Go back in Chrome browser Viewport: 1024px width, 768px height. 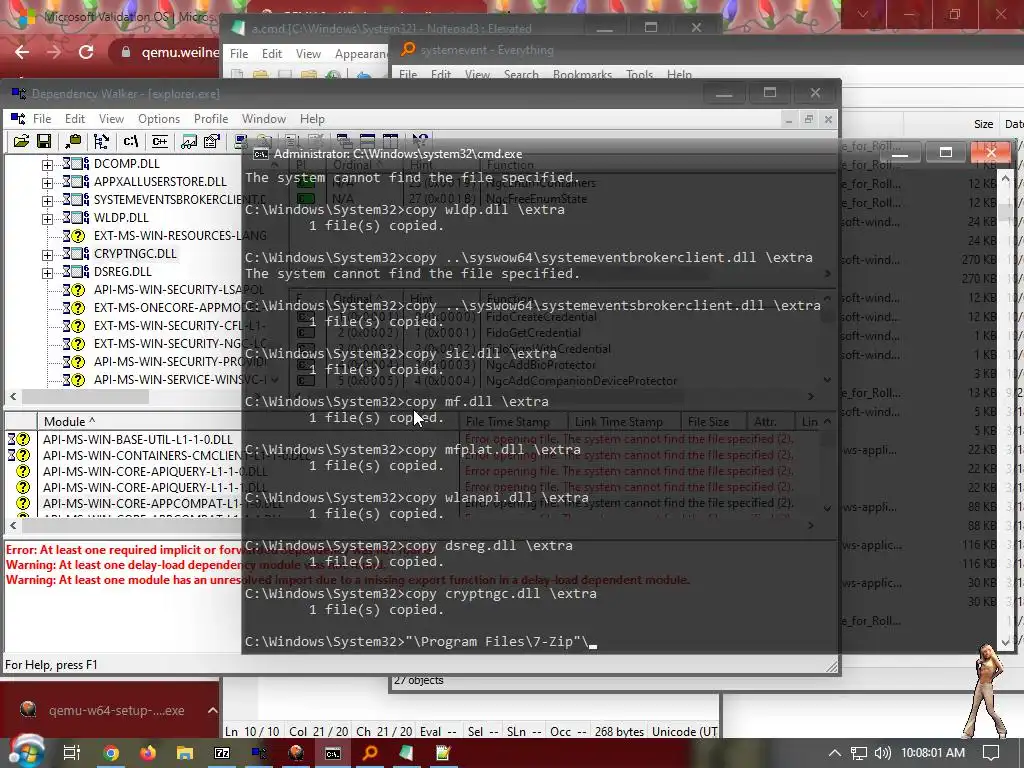click(x=22, y=52)
